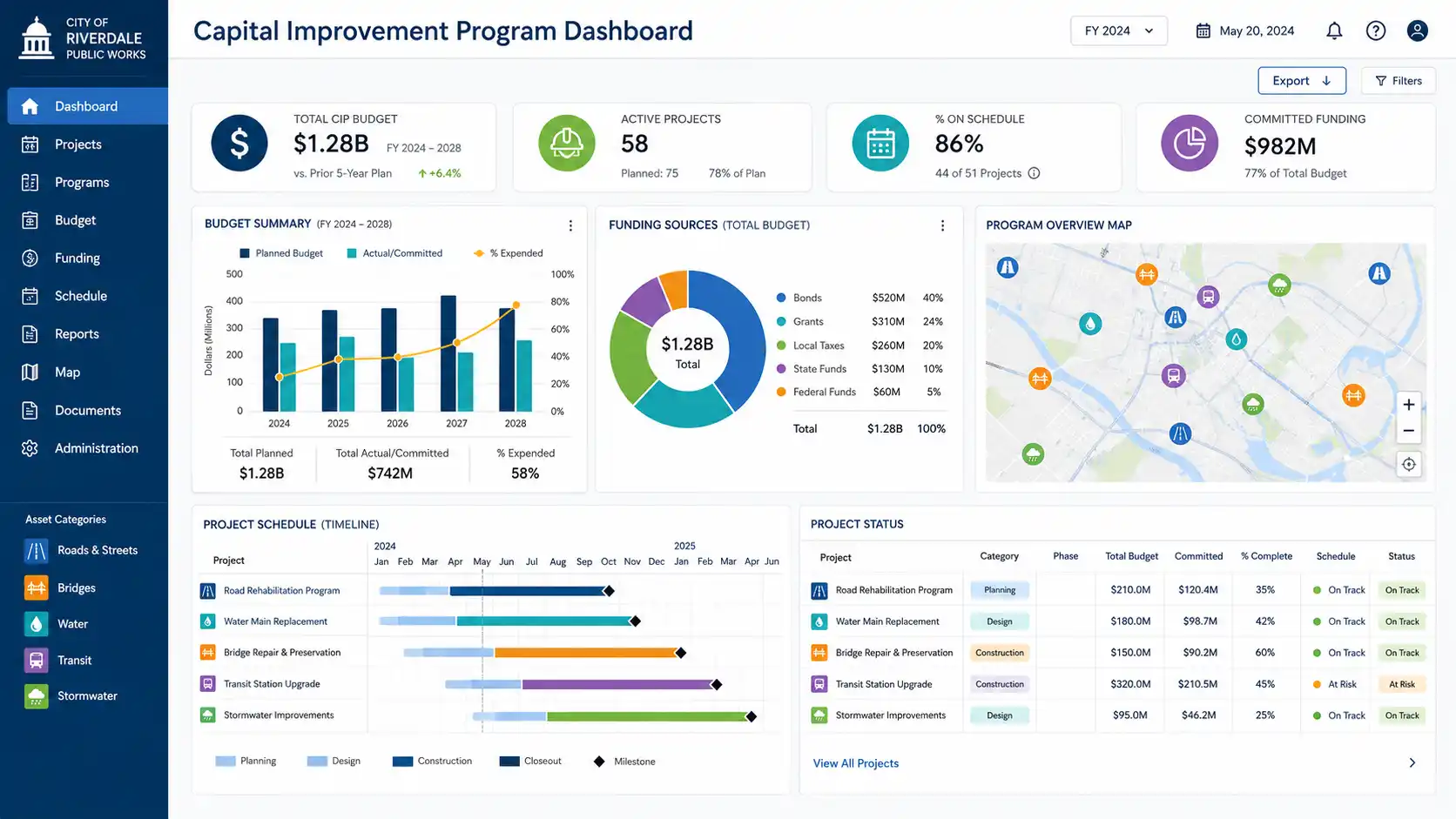
Task: Click the Federal Funds legend row
Action: coord(859,393)
